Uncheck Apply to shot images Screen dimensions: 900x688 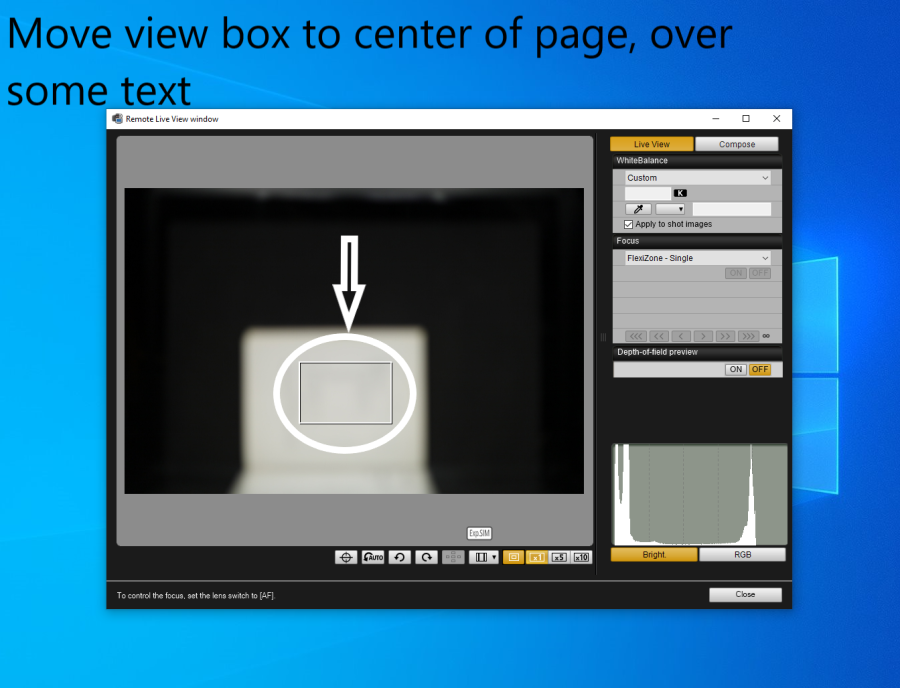[x=628, y=224]
